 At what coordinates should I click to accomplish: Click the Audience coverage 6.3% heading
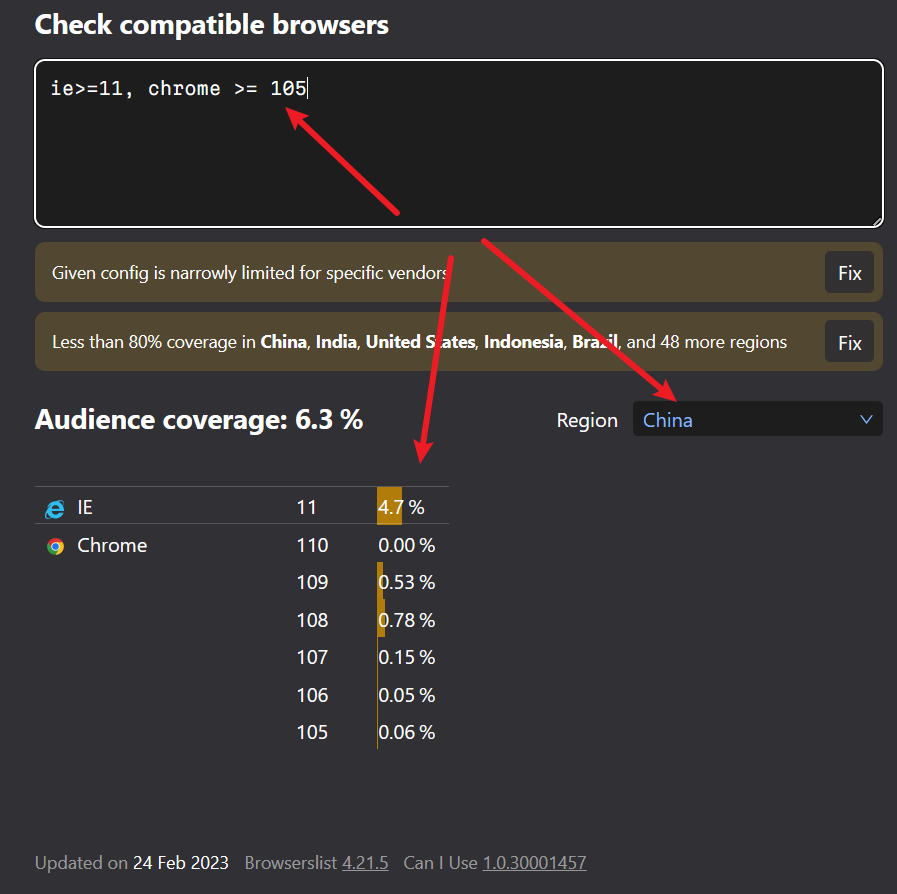point(198,420)
